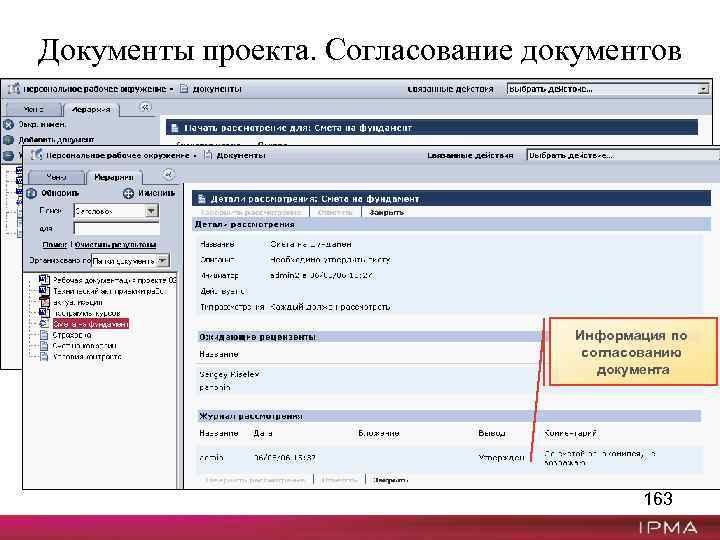Click icon beside highlighted Смета на фундамент
This screenshot has width=720, height=540.
pos(44,324)
